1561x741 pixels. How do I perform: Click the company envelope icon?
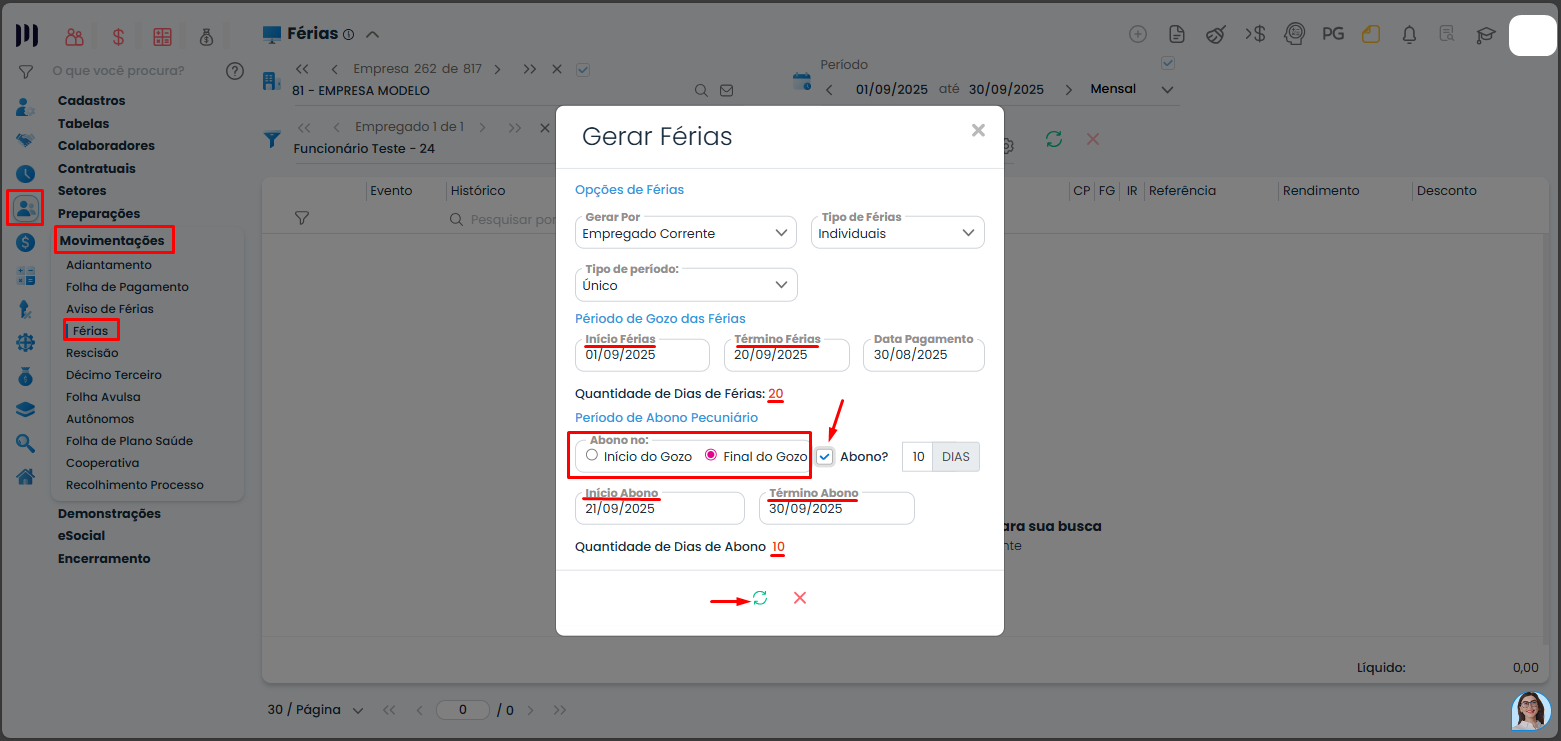point(726,90)
